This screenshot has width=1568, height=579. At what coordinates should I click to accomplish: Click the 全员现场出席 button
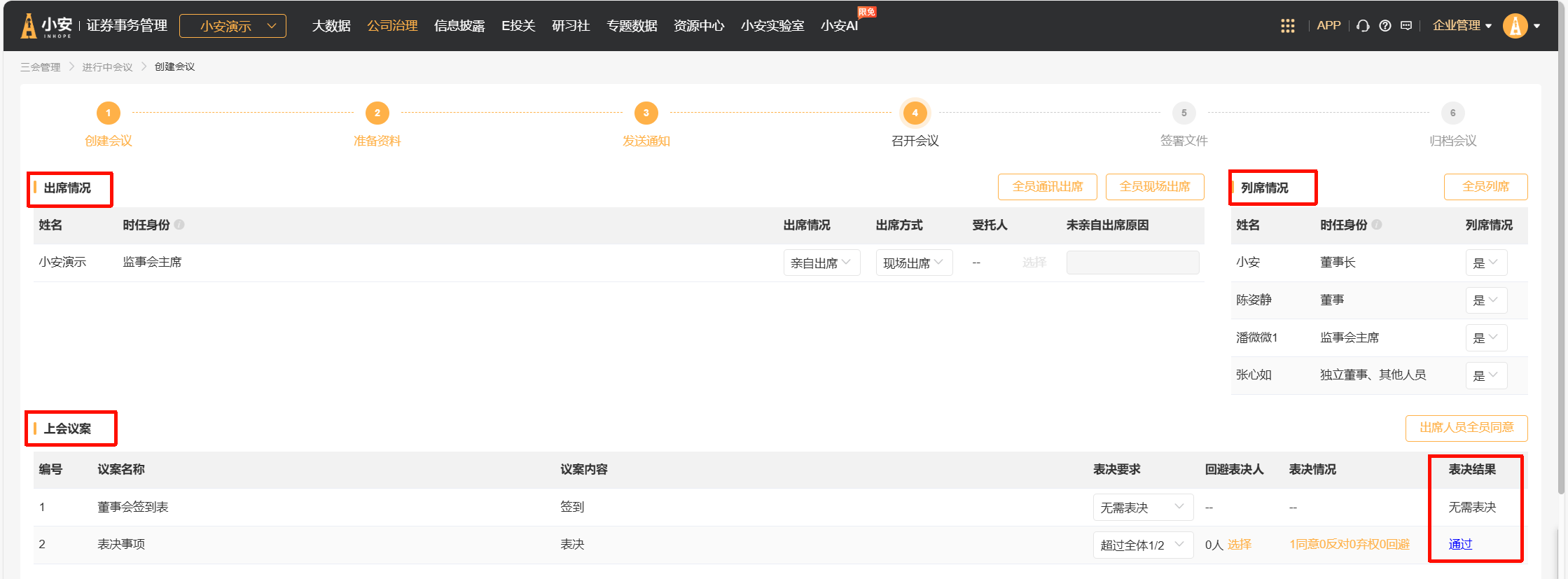(x=1154, y=187)
